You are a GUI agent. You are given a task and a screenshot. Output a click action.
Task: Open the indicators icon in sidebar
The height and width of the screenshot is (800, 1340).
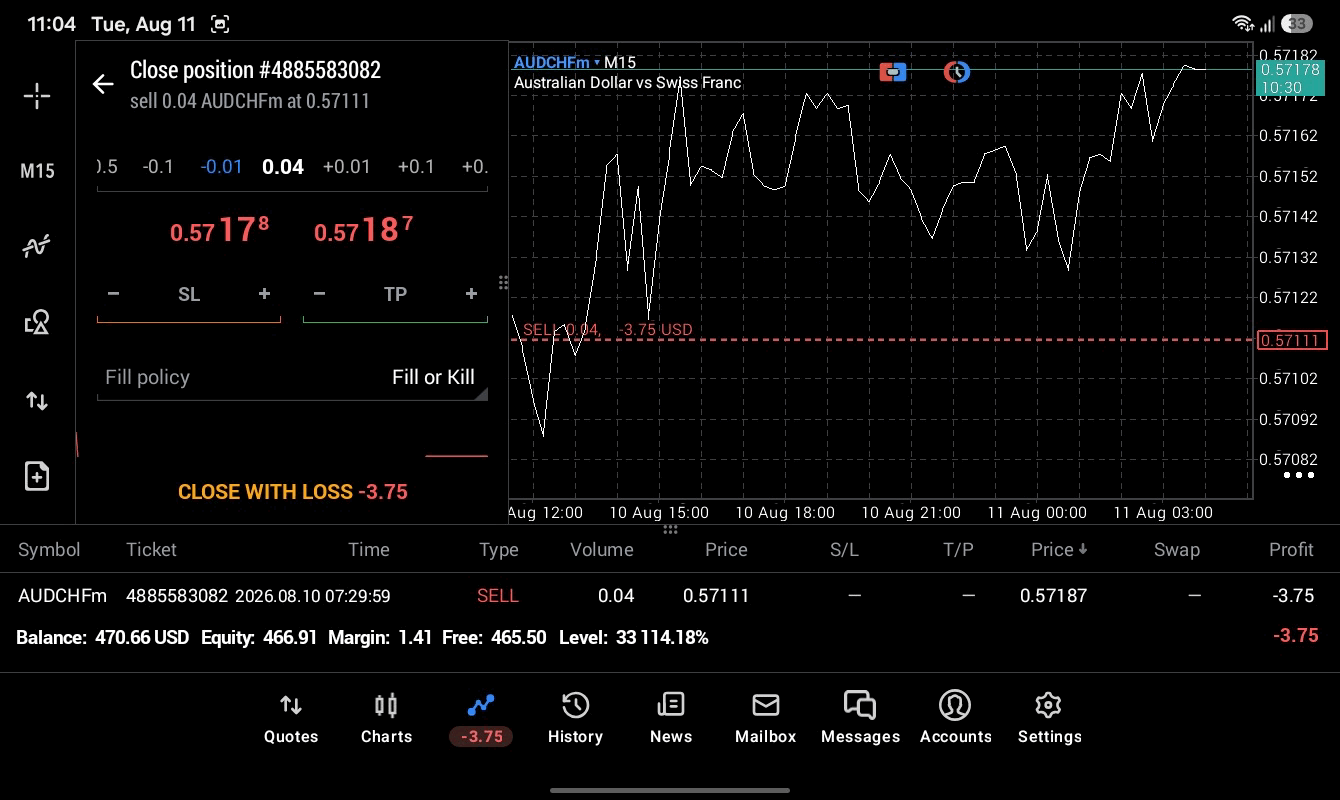click(37, 246)
